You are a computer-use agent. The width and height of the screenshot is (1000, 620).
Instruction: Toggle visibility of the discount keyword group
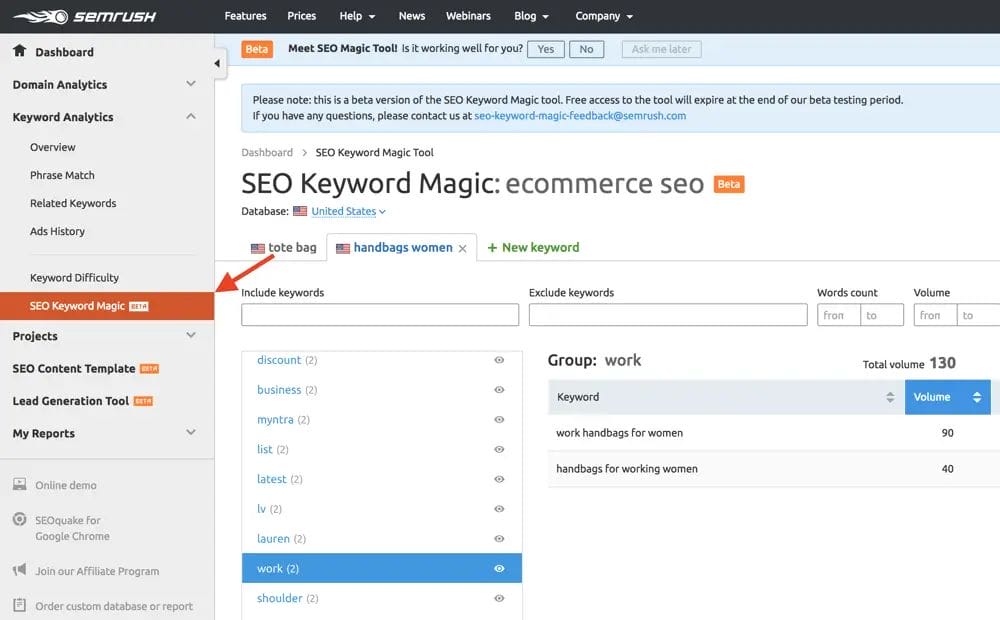pos(499,359)
